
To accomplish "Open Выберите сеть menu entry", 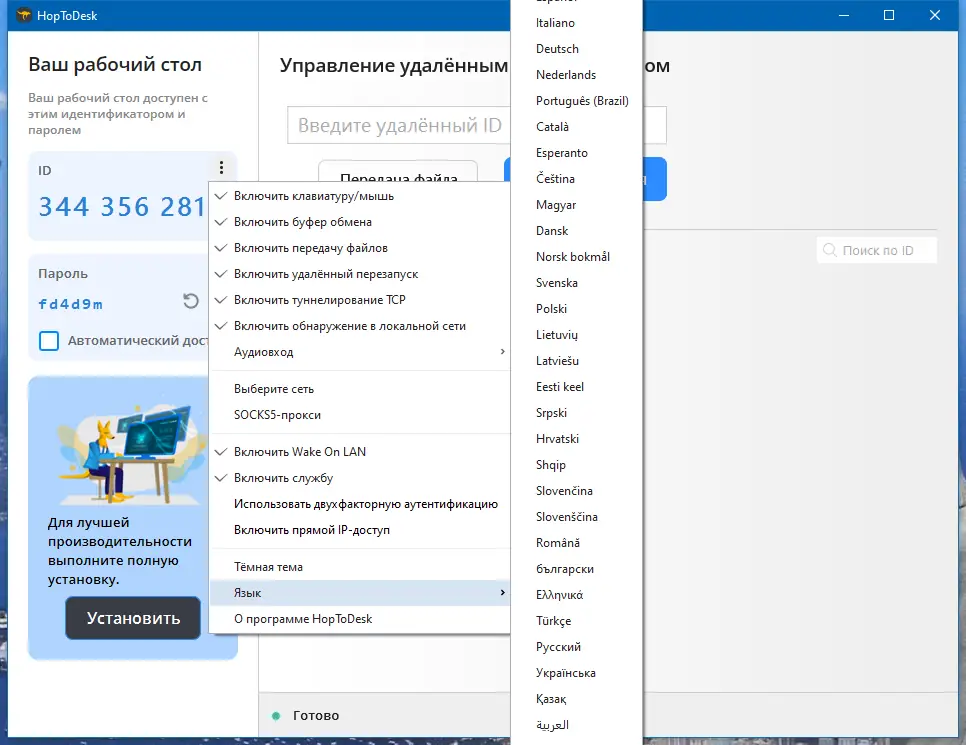I will tap(360, 389).
